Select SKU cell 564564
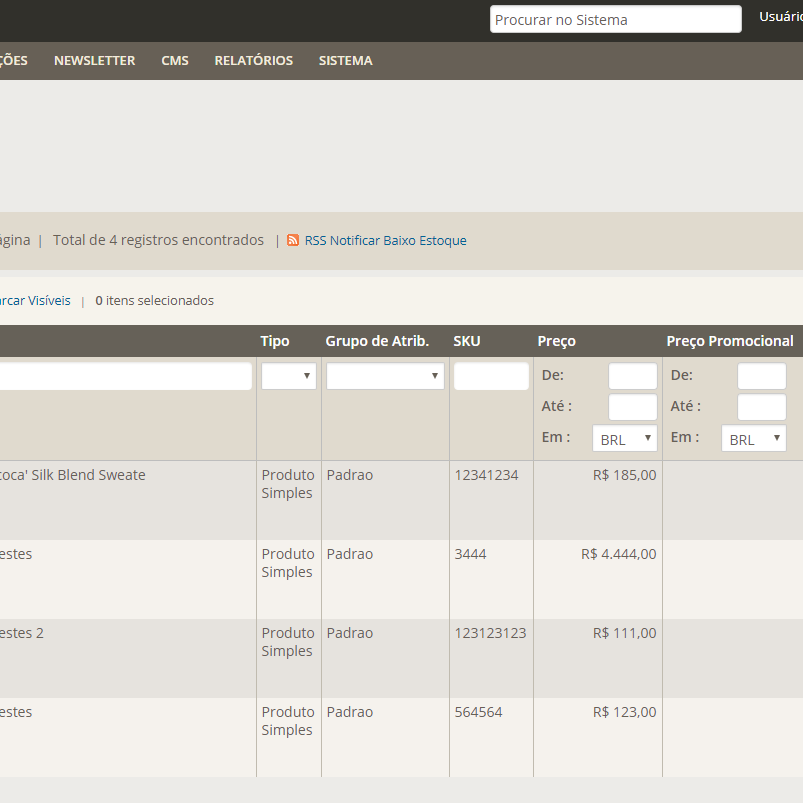This screenshot has height=803, width=803. pyautogui.click(x=479, y=712)
